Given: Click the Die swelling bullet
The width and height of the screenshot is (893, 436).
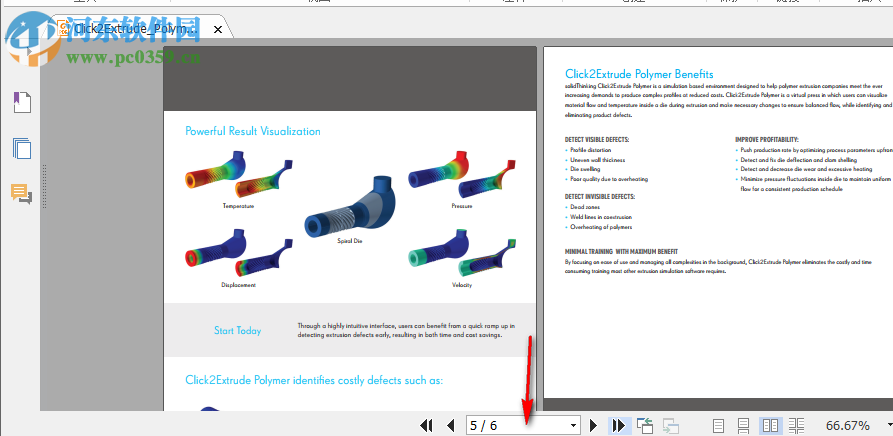Looking at the screenshot, I should click(585, 169).
